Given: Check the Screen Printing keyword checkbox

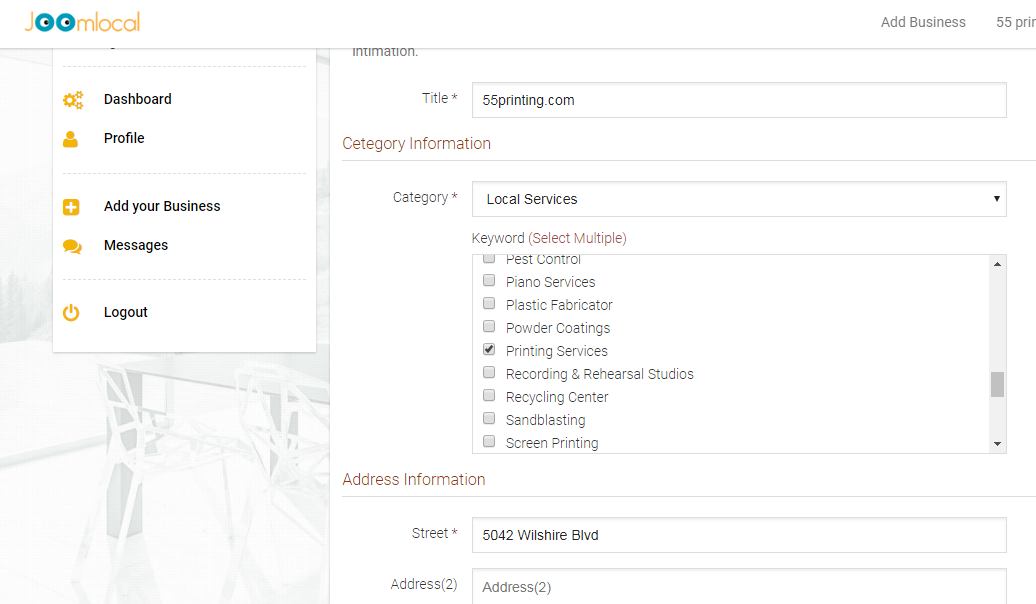Looking at the screenshot, I should [x=489, y=442].
